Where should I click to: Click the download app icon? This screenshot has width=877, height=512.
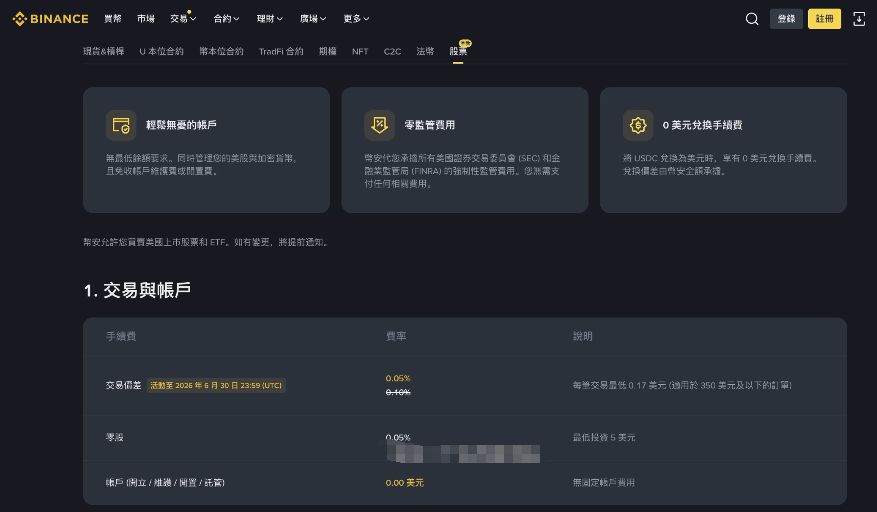[x=859, y=19]
